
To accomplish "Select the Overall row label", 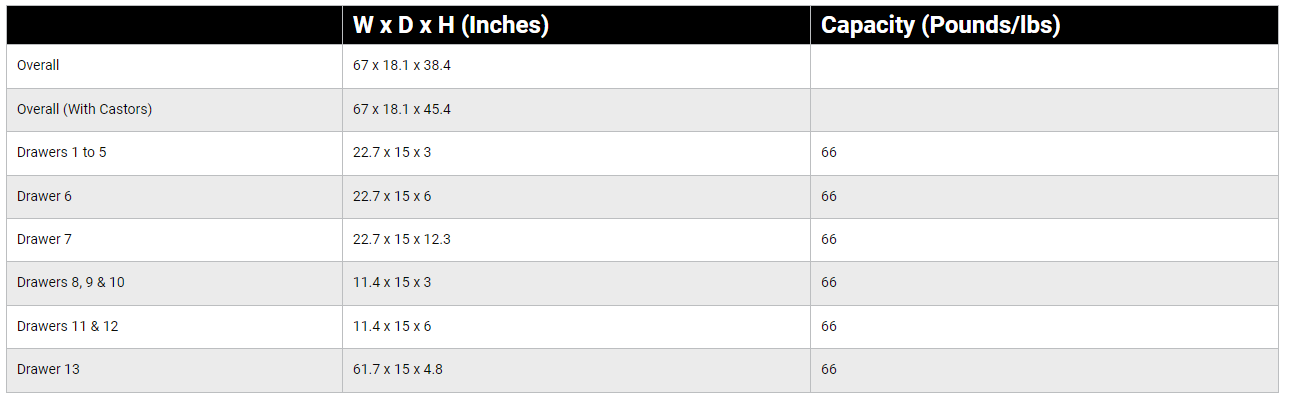I will (38, 66).
